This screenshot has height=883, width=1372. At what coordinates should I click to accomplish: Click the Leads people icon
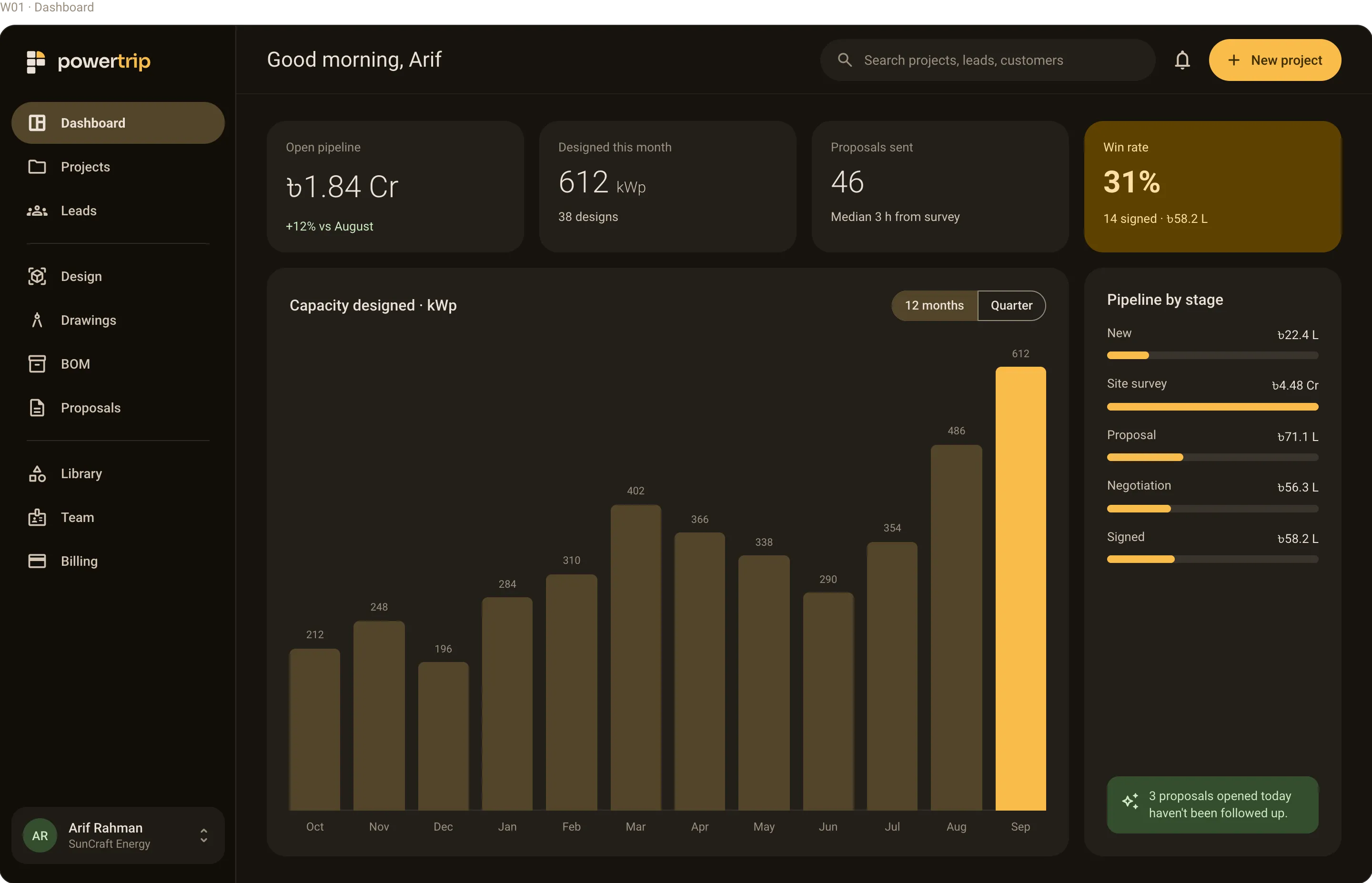[x=37, y=211]
